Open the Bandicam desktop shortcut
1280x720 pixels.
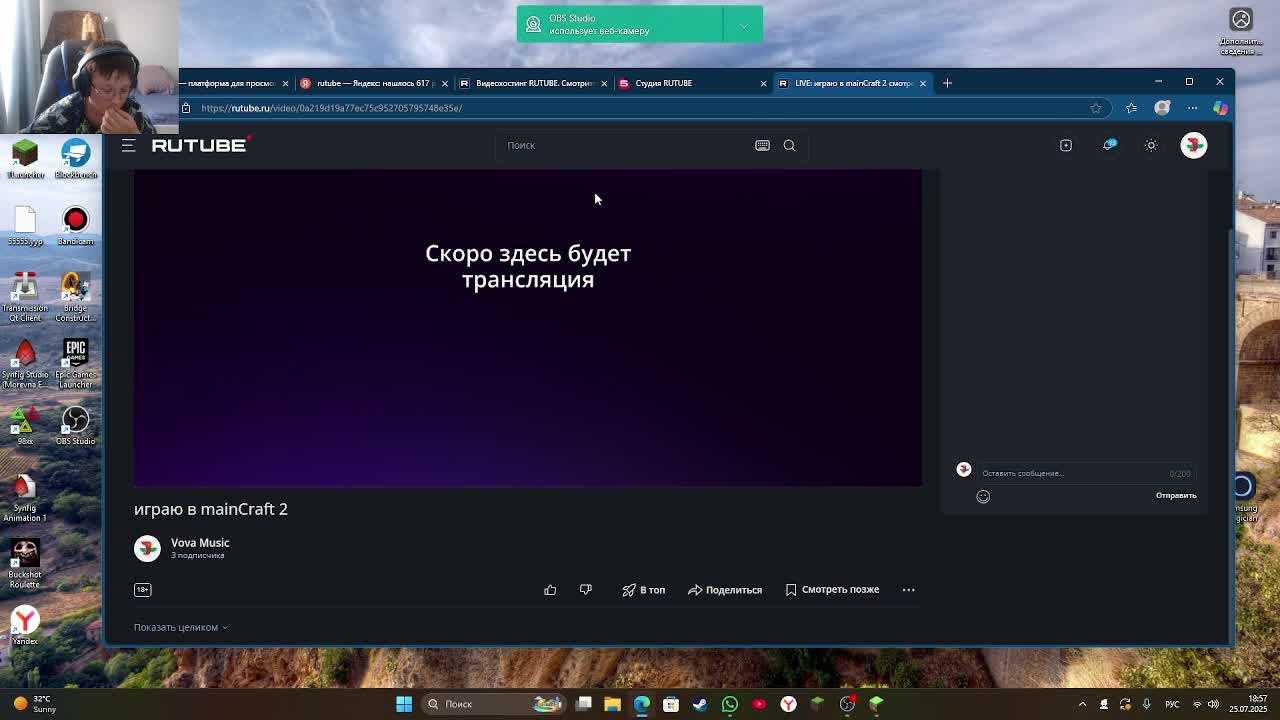point(75,227)
